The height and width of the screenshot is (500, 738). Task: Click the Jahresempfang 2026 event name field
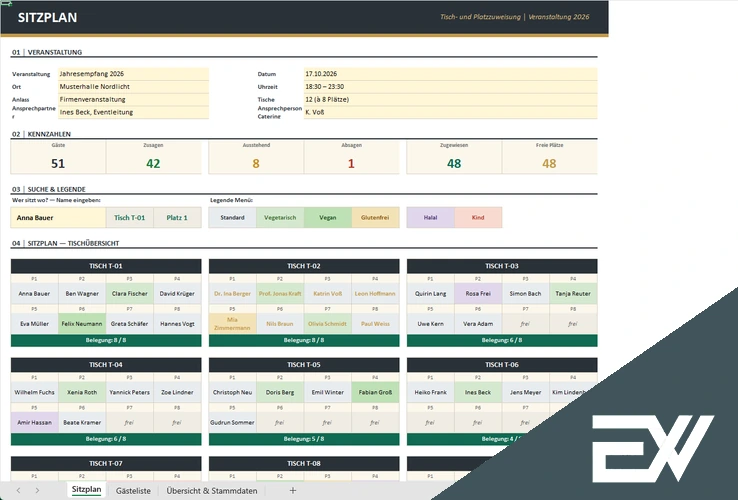click(x=133, y=74)
